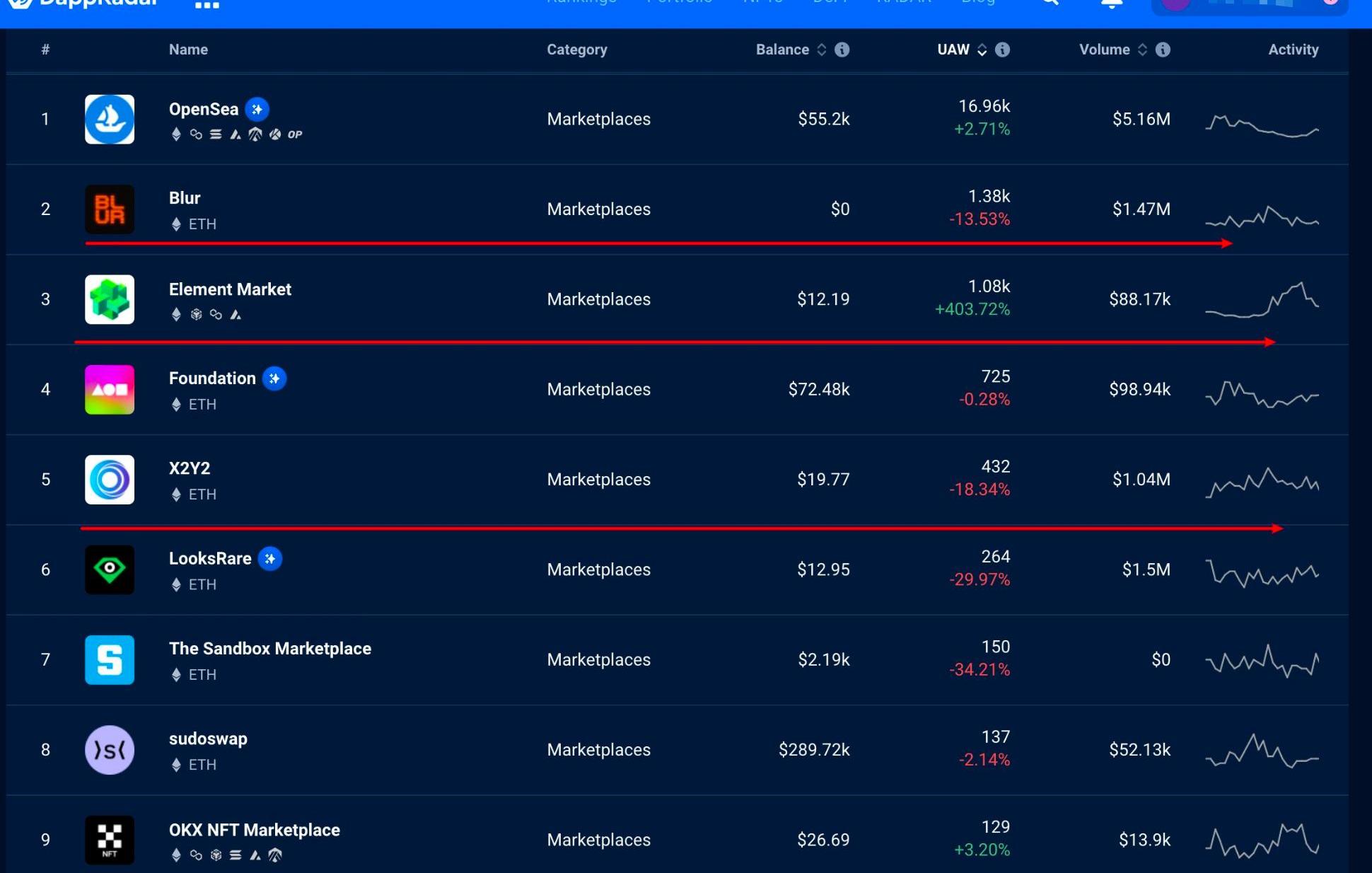
Task: Click the OpenSea logo icon
Action: (x=110, y=119)
